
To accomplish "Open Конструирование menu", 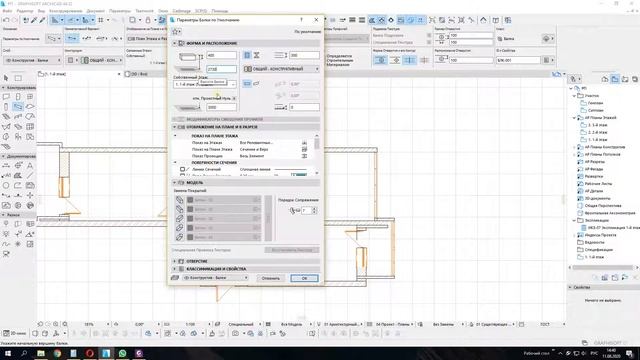I will 65,11.
